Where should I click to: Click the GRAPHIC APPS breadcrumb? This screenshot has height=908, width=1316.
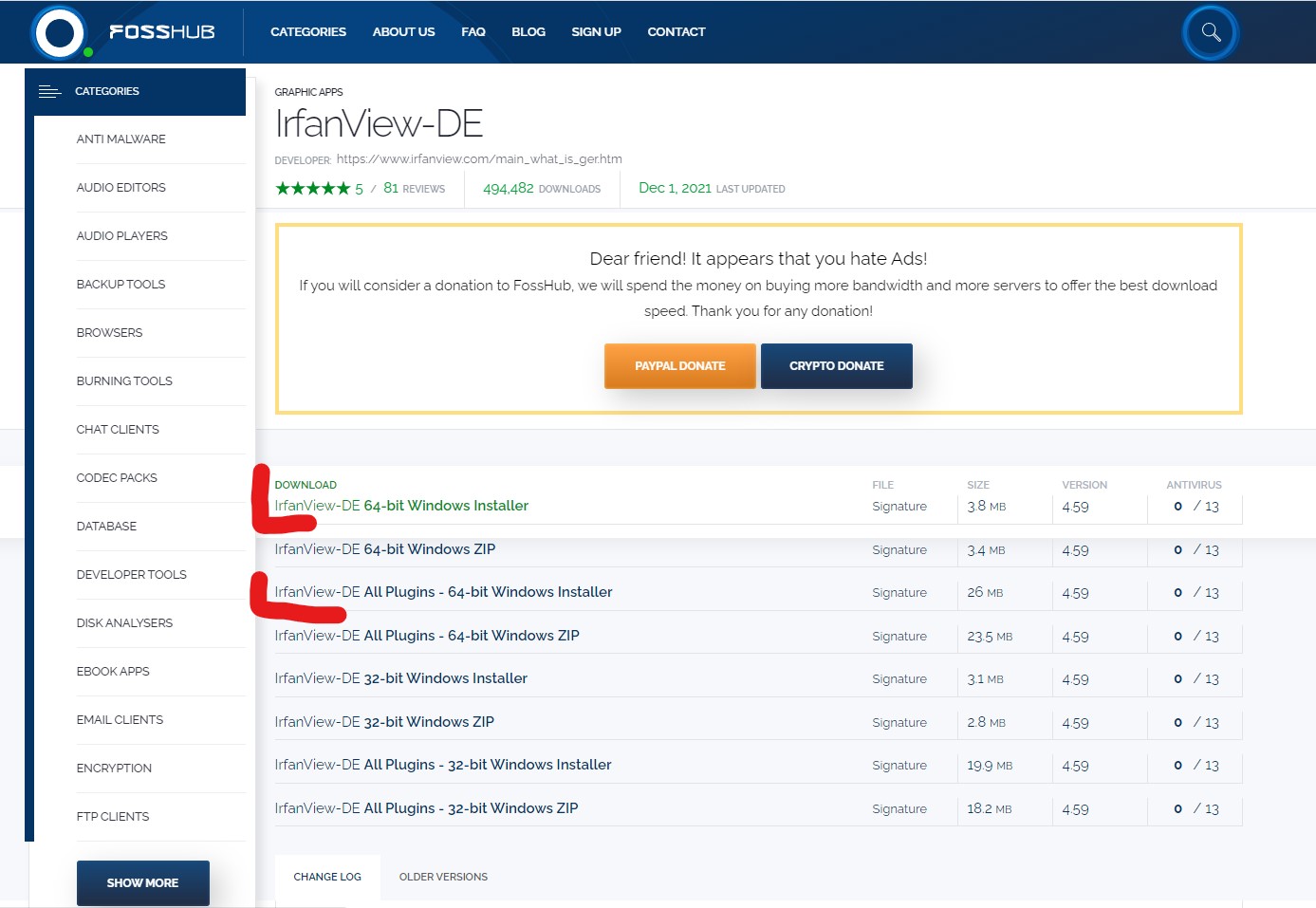pos(308,92)
